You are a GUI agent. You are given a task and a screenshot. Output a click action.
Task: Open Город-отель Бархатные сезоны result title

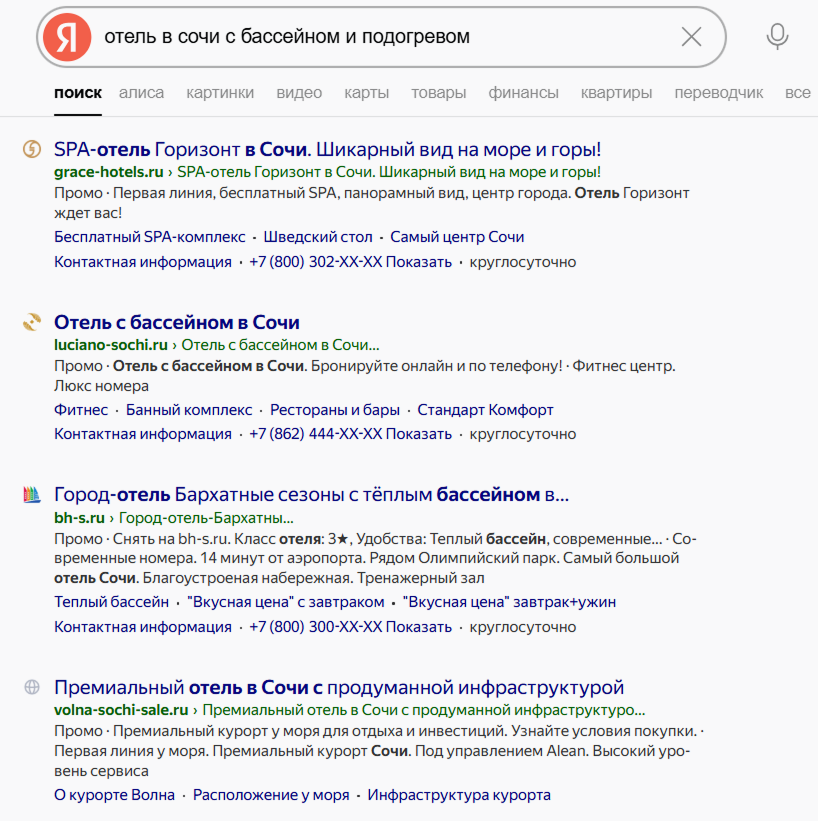[312, 495]
